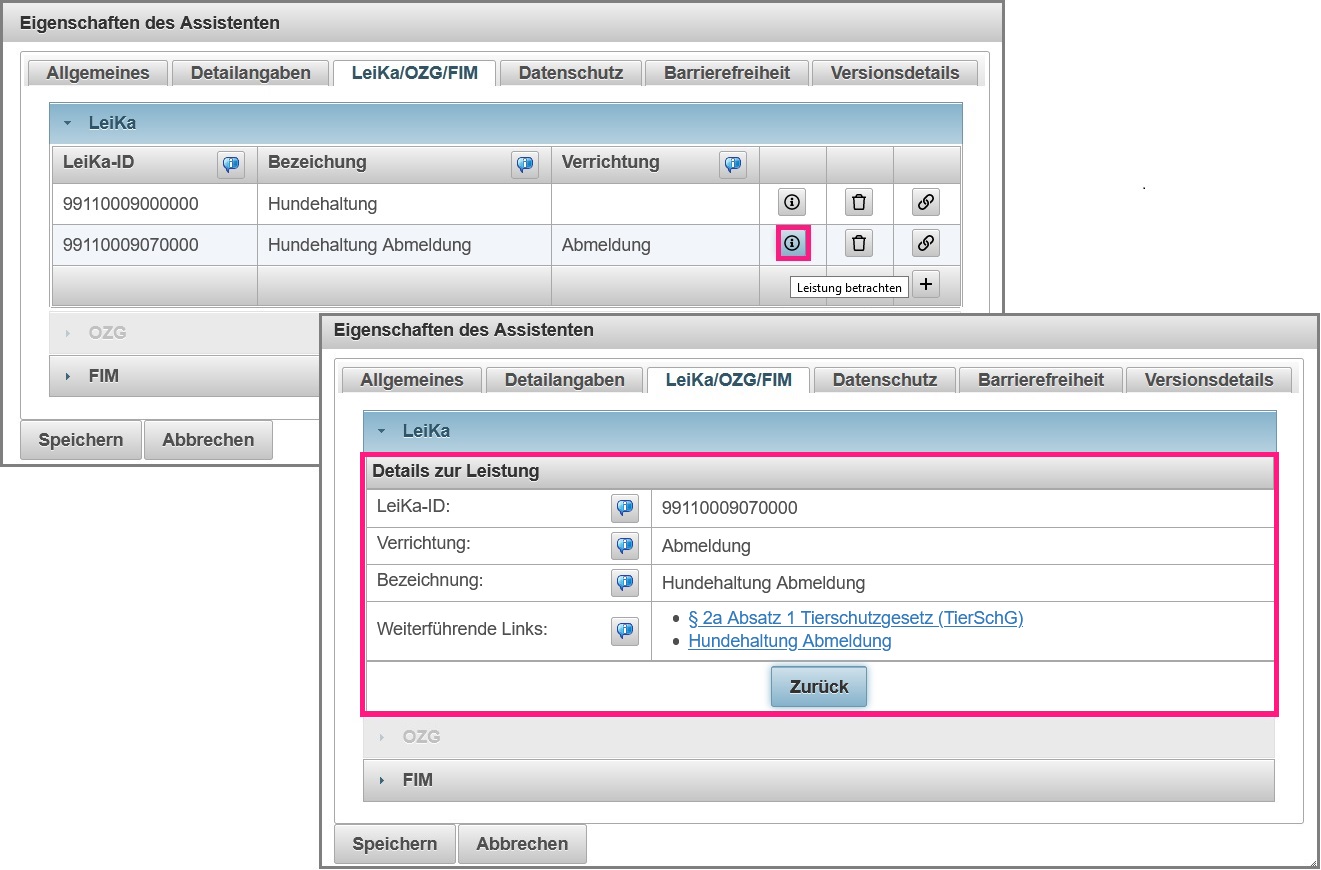Switch to Barrierefreiheit tab in back window
This screenshot has height=870, width=1321.
click(727, 73)
